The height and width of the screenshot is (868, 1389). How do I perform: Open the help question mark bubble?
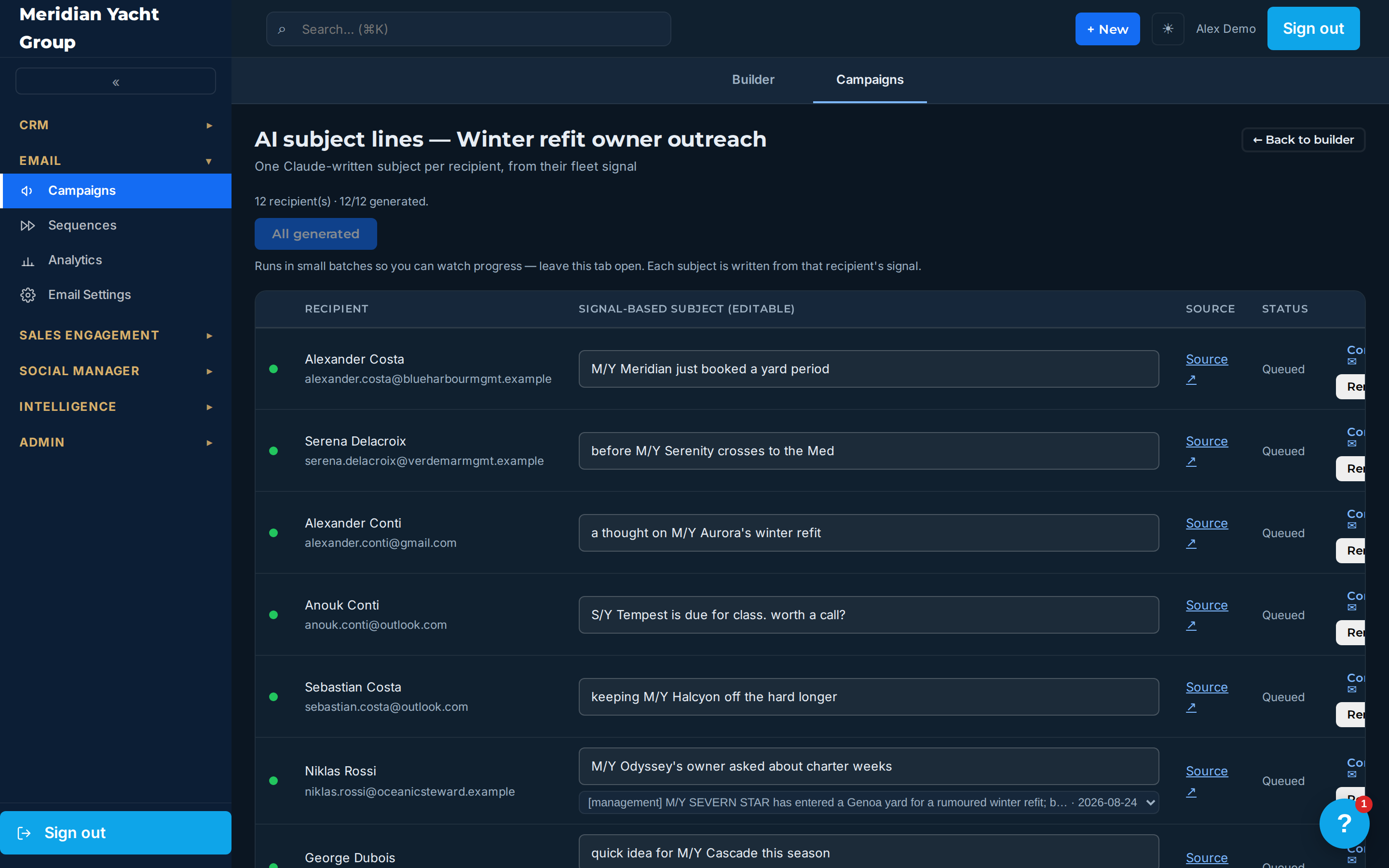pos(1344,823)
